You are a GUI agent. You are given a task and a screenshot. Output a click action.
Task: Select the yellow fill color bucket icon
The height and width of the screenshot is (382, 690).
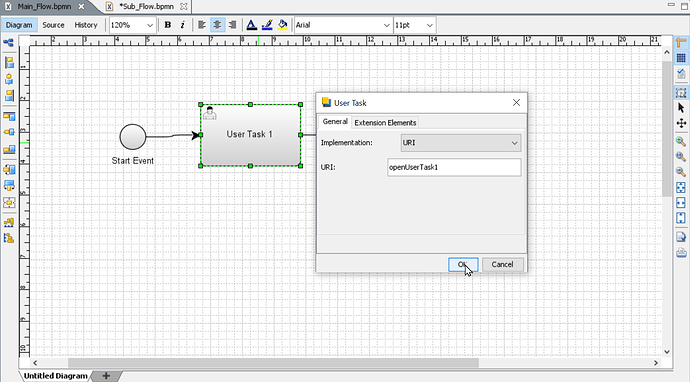283,25
